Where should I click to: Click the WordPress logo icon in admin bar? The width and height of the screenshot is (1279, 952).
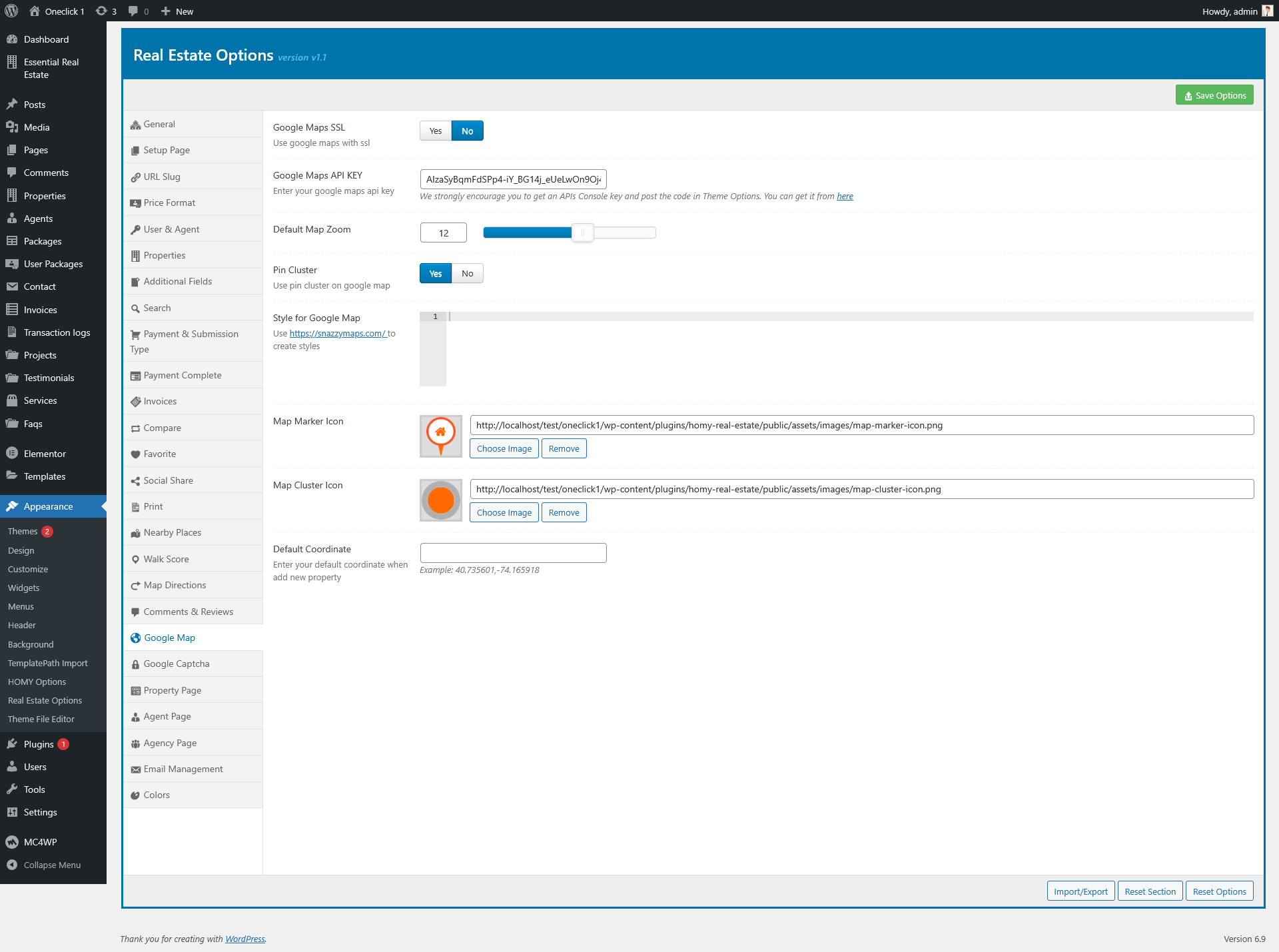point(11,11)
